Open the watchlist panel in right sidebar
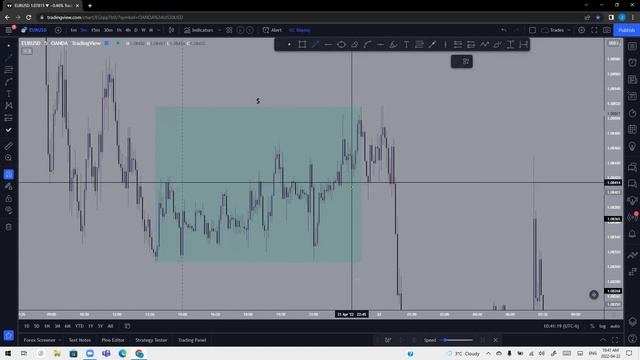Screen dimensions: 640x360 point(632,46)
